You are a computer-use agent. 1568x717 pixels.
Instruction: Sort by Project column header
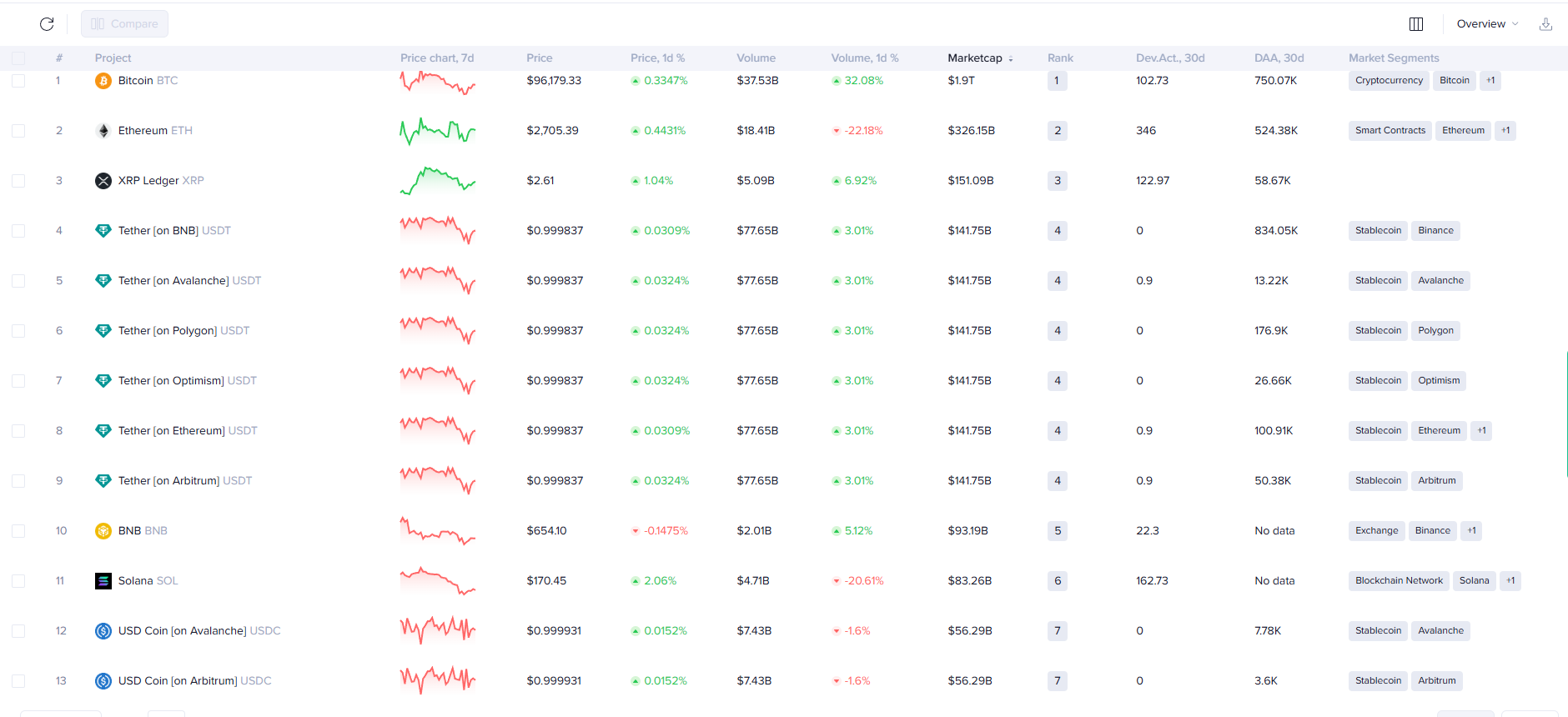point(113,58)
